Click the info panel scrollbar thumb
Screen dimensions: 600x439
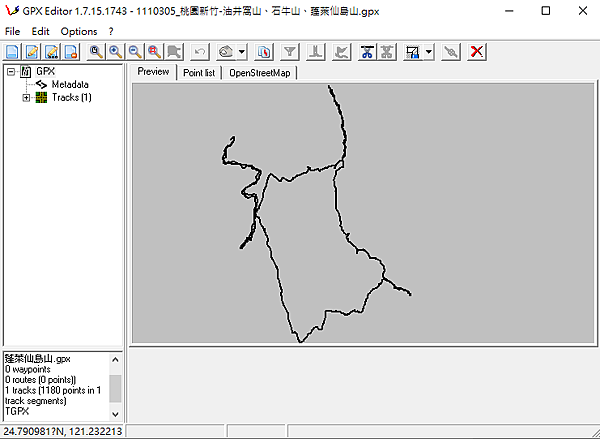(x=115, y=388)
